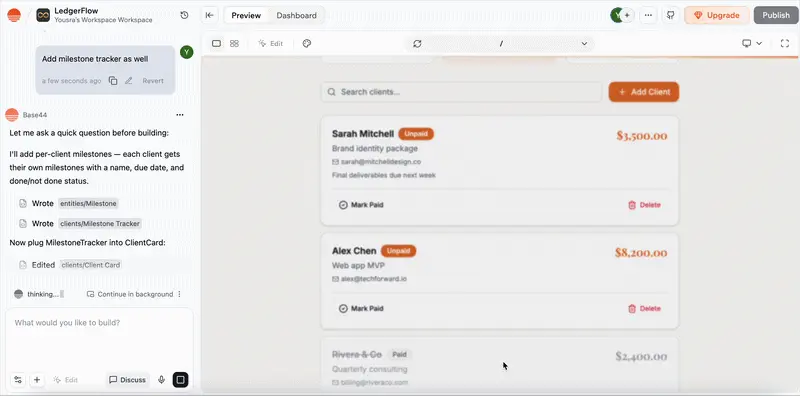Click the Sarah Mitchell client name

tap(363, 134)
